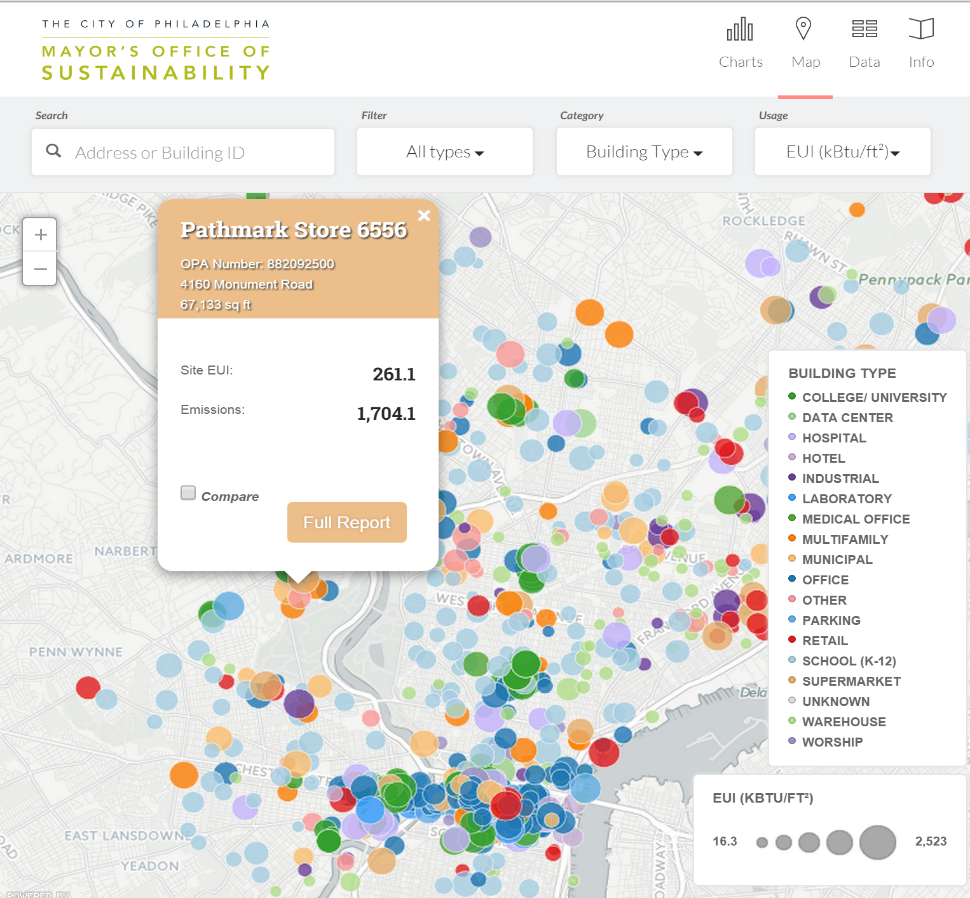Click the Supermarket legend entry
The image size is (970, 898).
coord(844,682)
